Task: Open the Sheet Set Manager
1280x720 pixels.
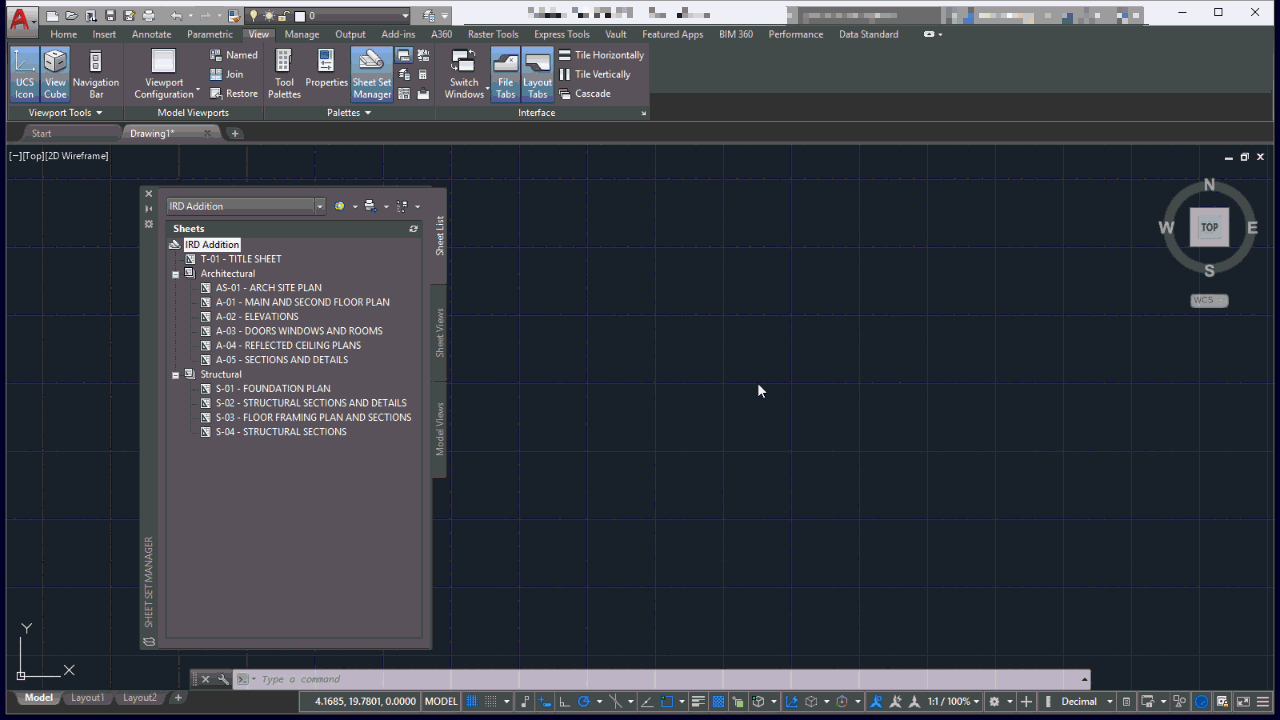Action: click(371, 72)
